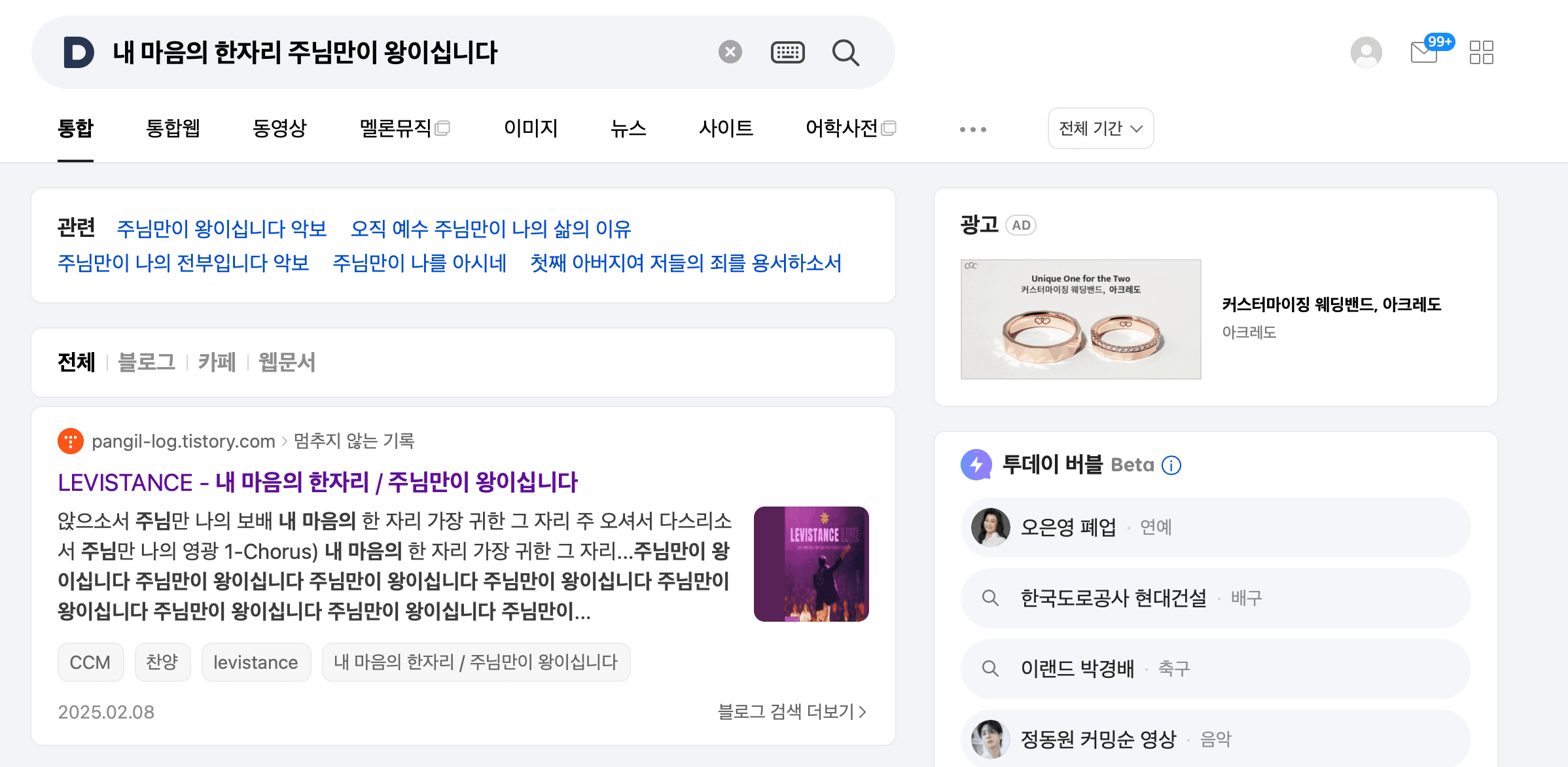Click the Tistory favicon for pangil-log
The height and width of the screenshot is (767, 1568).
pos(71,441)
